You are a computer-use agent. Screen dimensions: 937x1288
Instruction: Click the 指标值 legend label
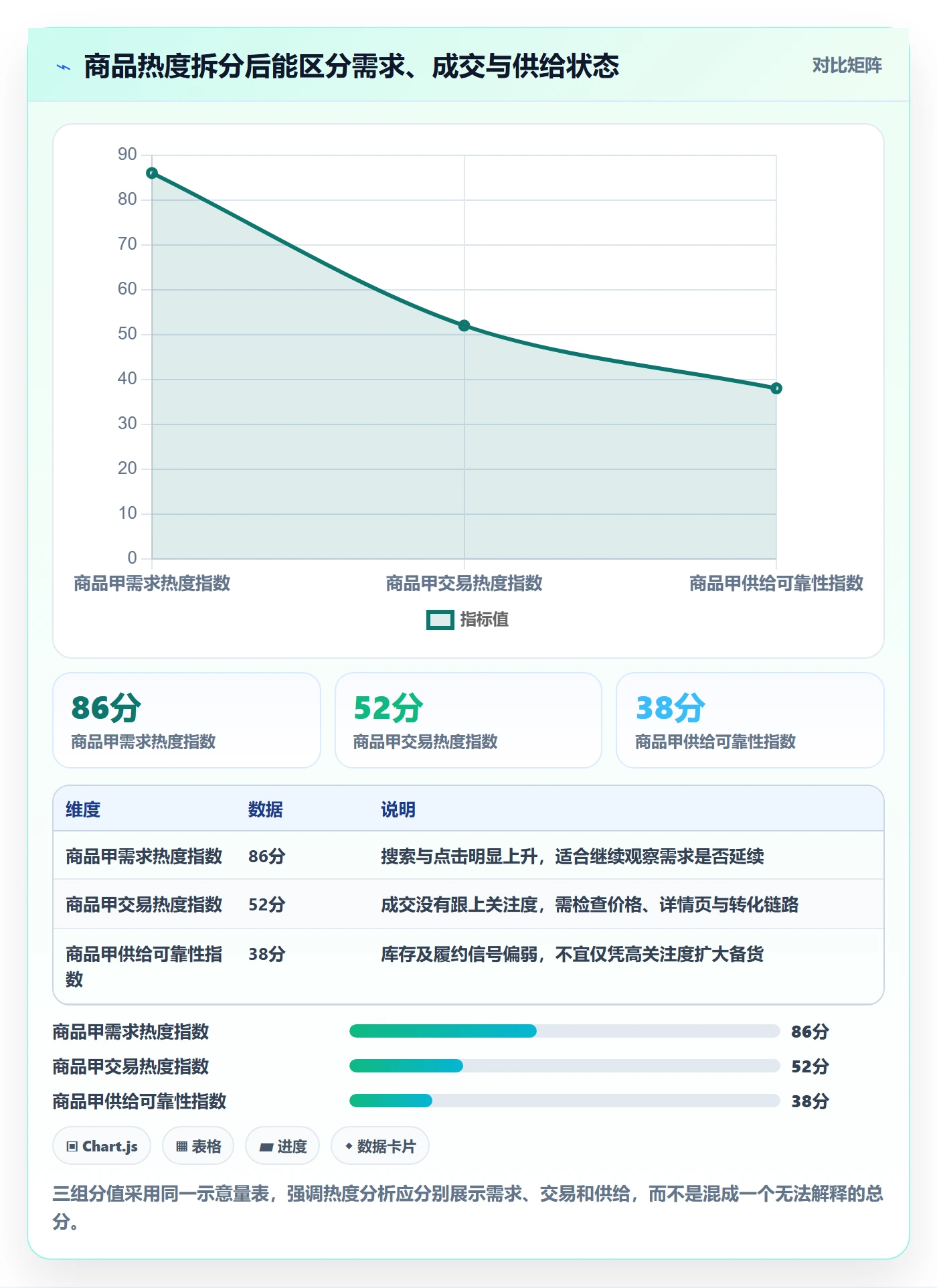(x=485, y=620)
